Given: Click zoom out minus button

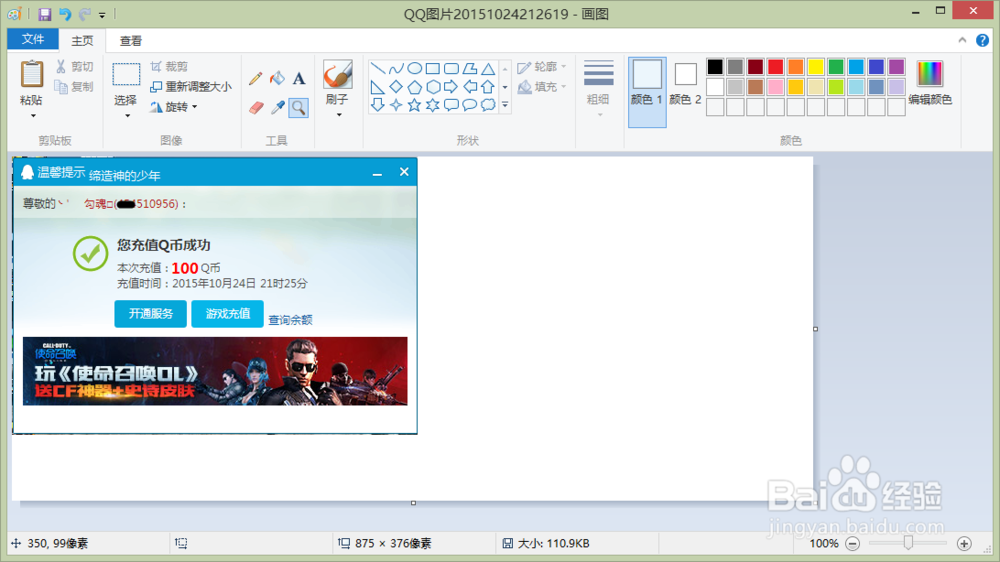Looking at the screenshot, I should pyautogui.click(x=853, y=544).
